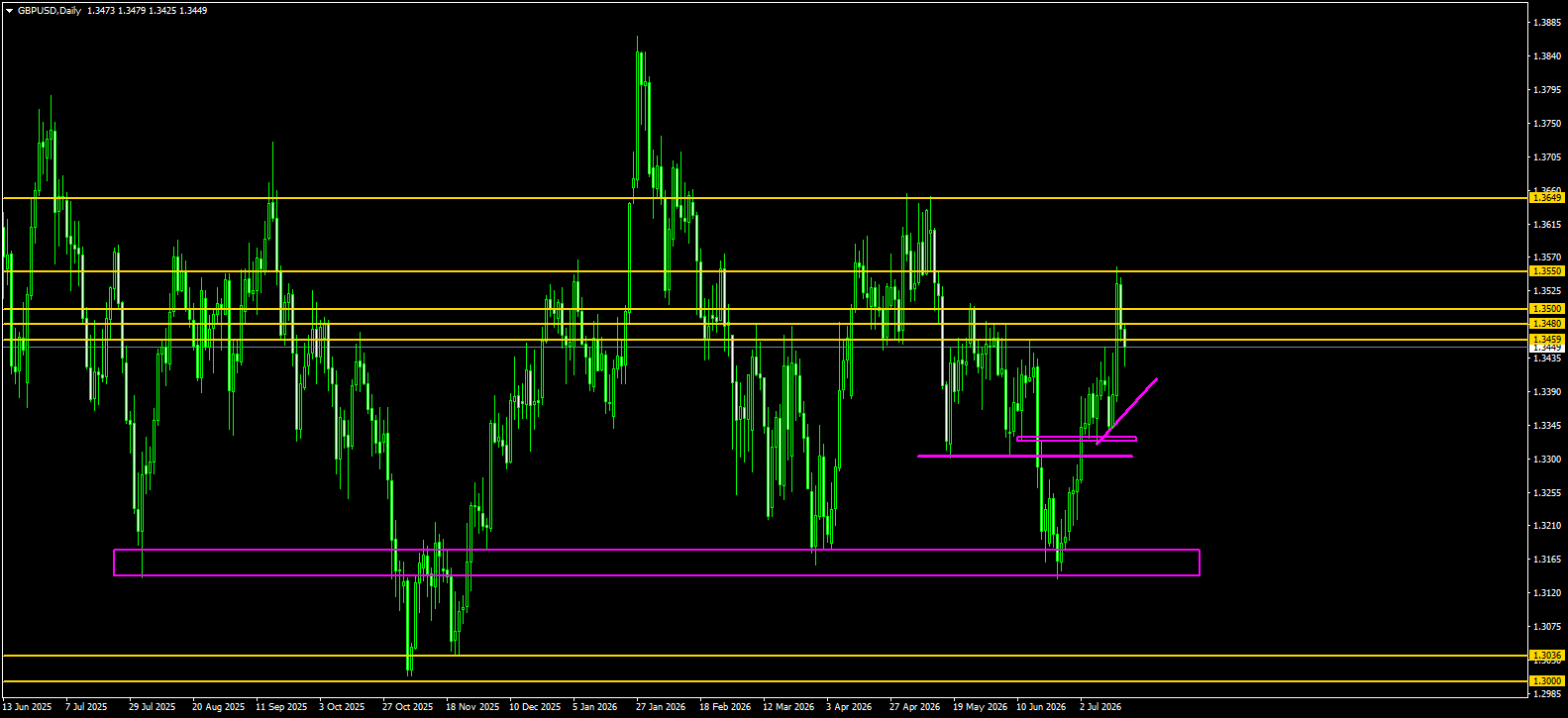Click the 1.3300 price scale value
The width and height of the screenshot is (1568, 718).
(1547, 460)
